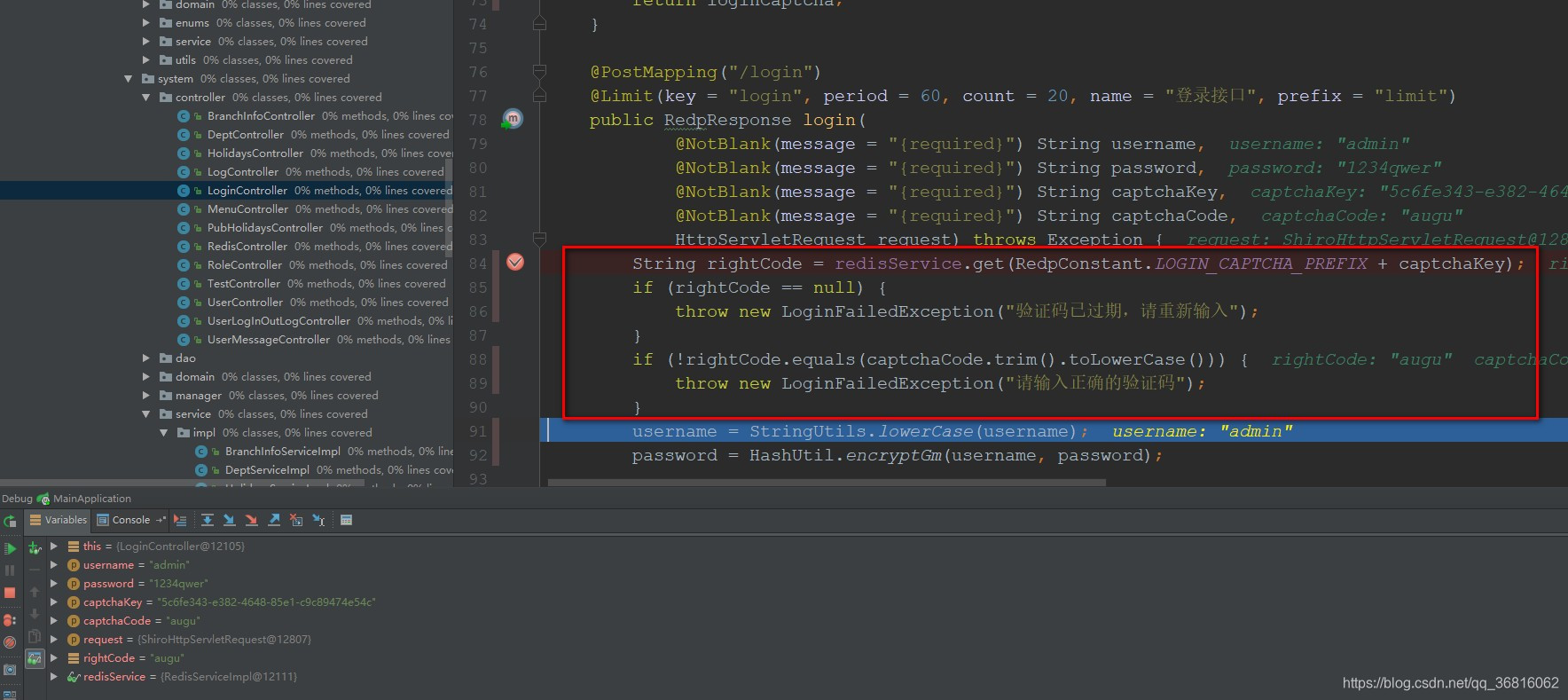The width and height of the screenshot is (1568, 700).
Task: Expand the dao package
Action: (146, 358)
